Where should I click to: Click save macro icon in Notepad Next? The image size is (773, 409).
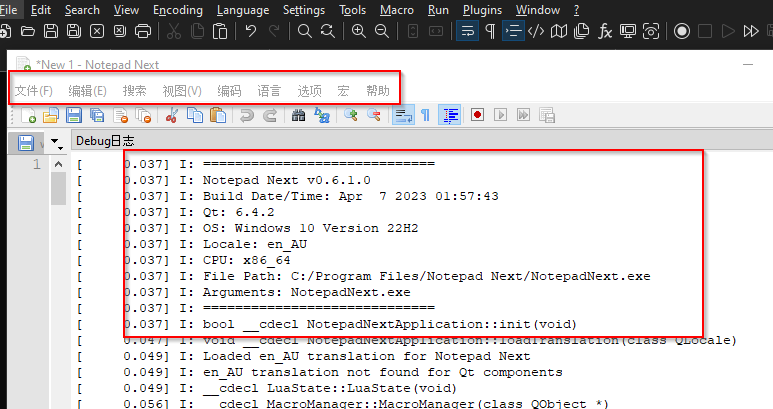pos(547,115)
